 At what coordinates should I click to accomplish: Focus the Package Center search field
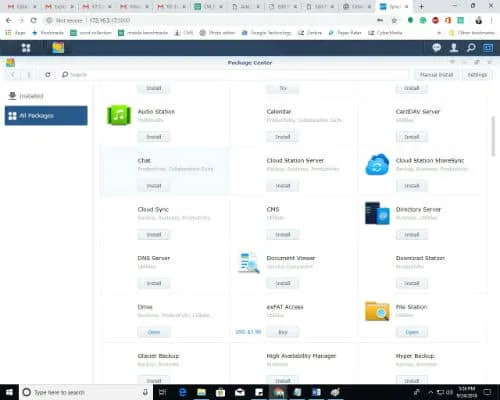click(x=235, y=75)
